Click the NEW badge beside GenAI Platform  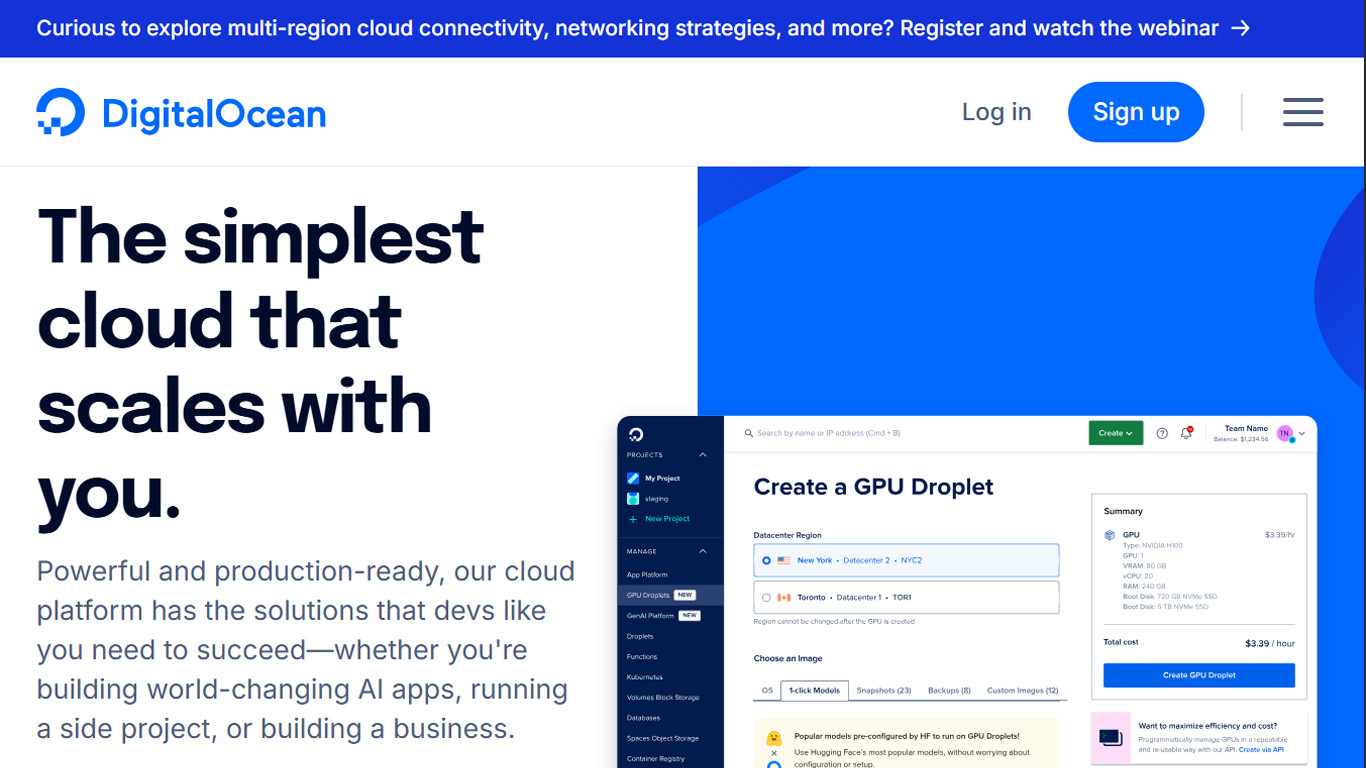[x=690, y=616]
